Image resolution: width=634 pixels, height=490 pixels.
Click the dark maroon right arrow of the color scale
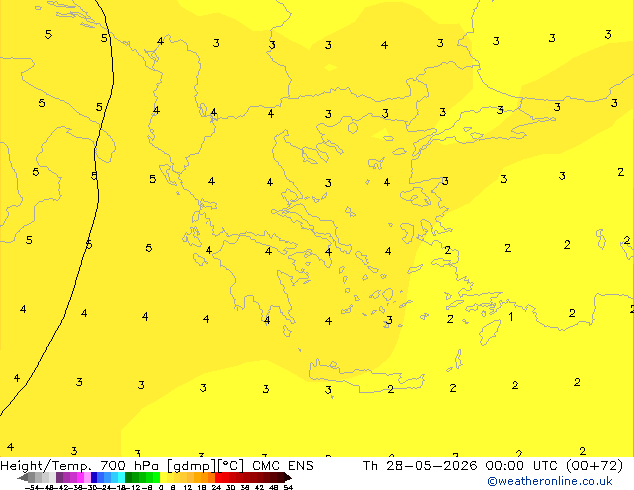point(288,477)
